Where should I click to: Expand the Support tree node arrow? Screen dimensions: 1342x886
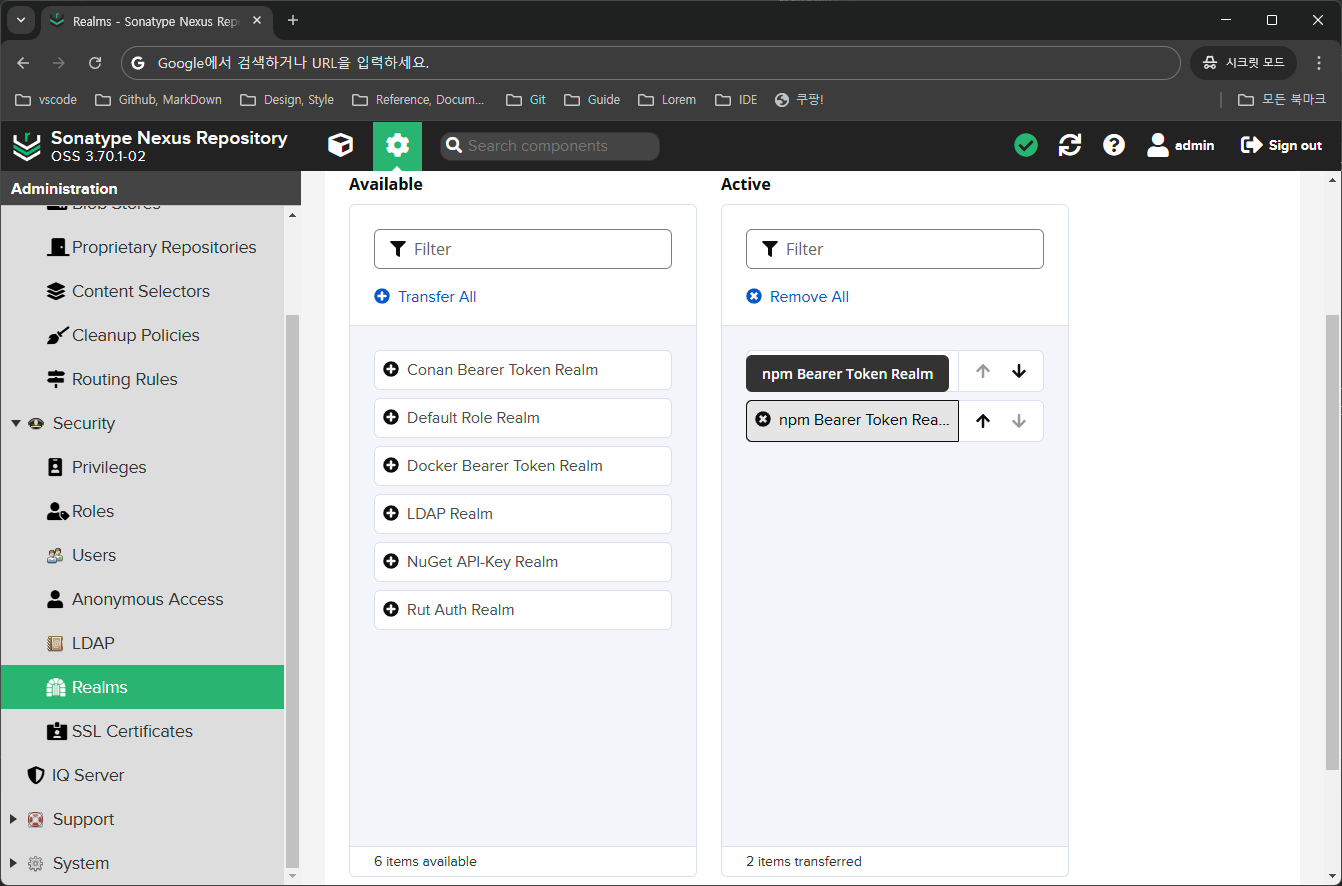(x=13, y=819)
